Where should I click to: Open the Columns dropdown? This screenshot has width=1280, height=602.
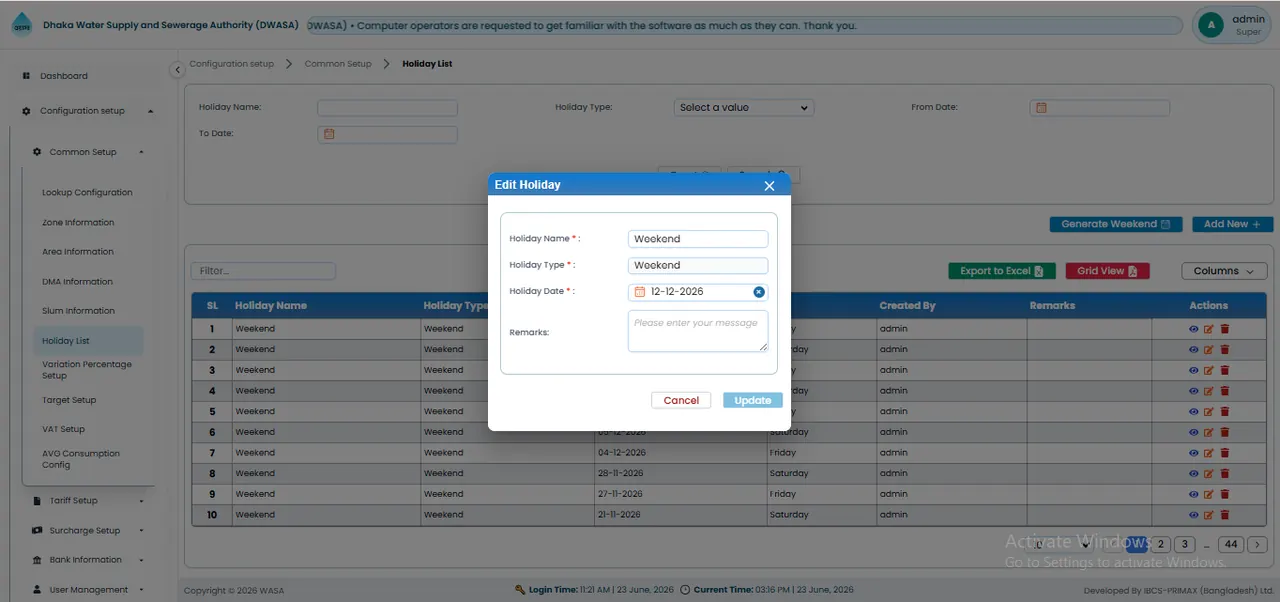pyautogui.click(x=1224, y=271)
